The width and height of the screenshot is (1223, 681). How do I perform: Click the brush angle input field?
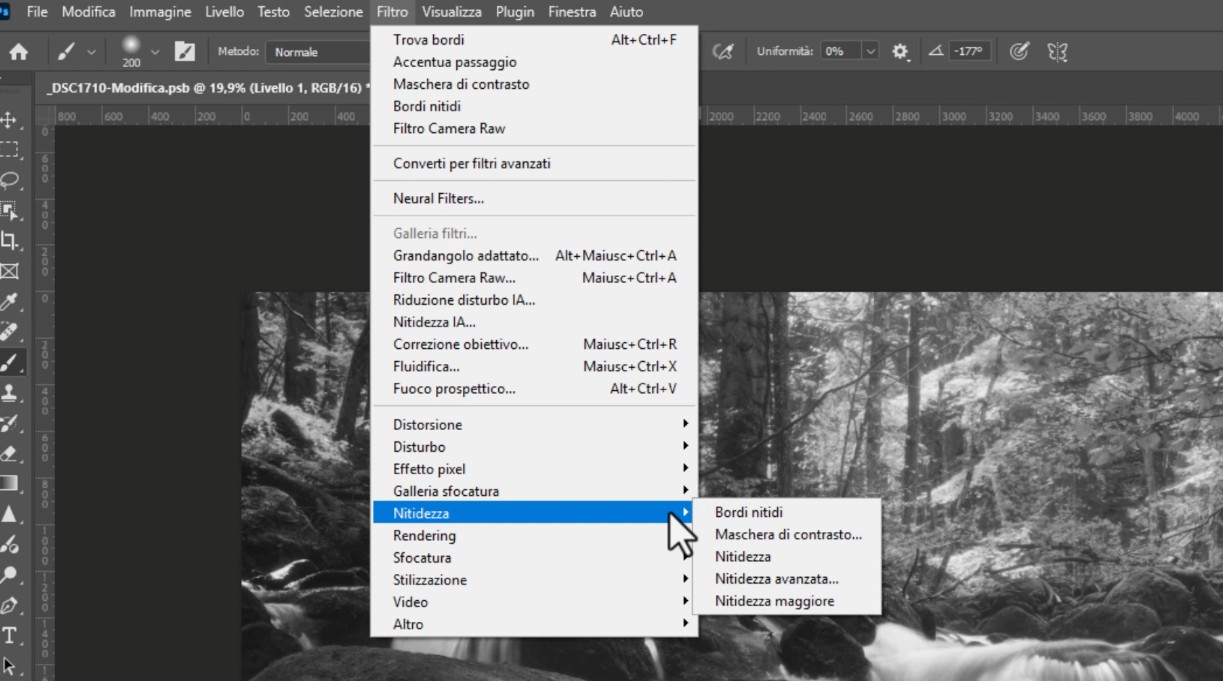[x=969, y=51]
